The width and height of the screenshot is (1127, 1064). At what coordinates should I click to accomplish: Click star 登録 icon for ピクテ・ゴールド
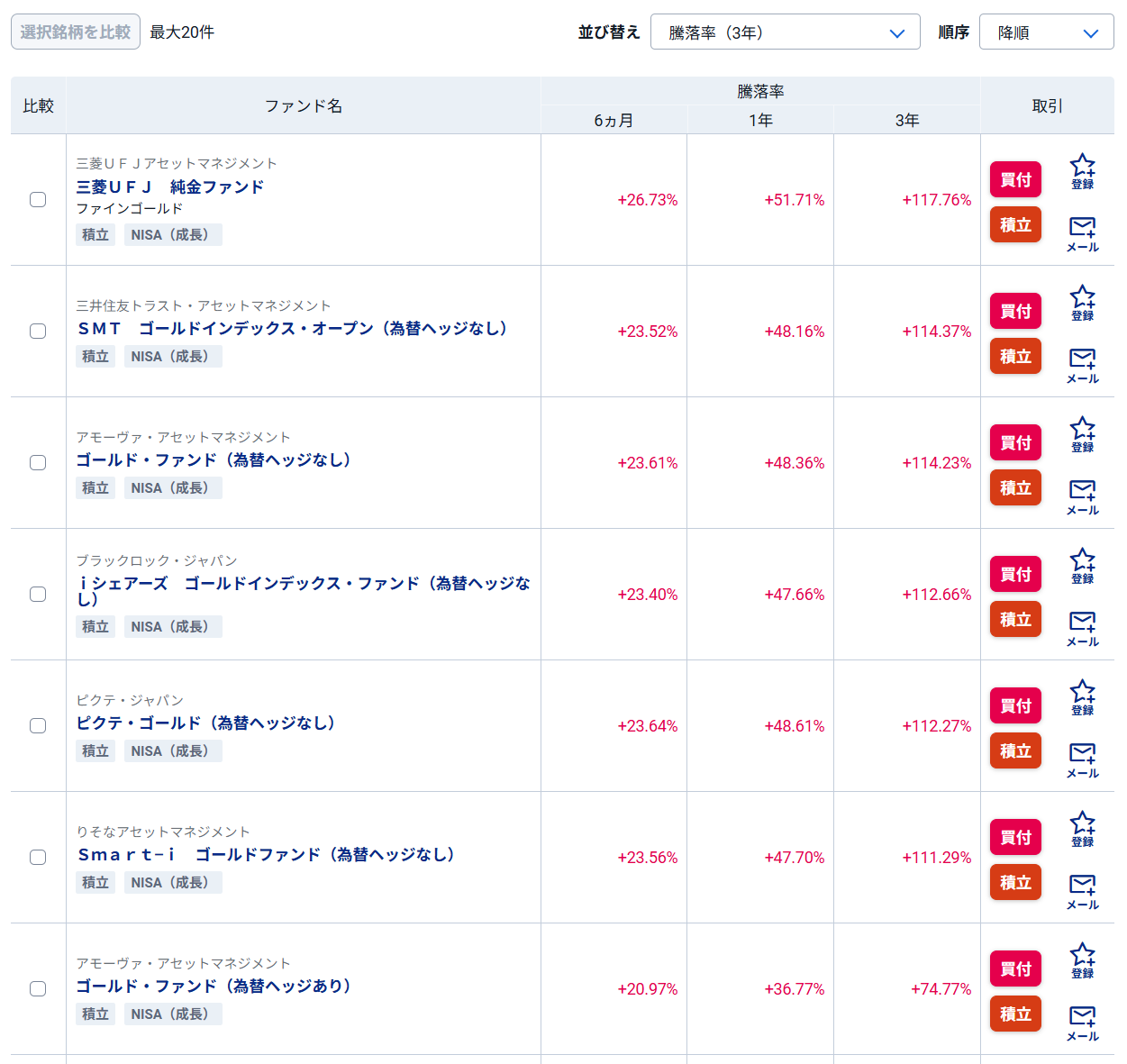point(1082,697)
